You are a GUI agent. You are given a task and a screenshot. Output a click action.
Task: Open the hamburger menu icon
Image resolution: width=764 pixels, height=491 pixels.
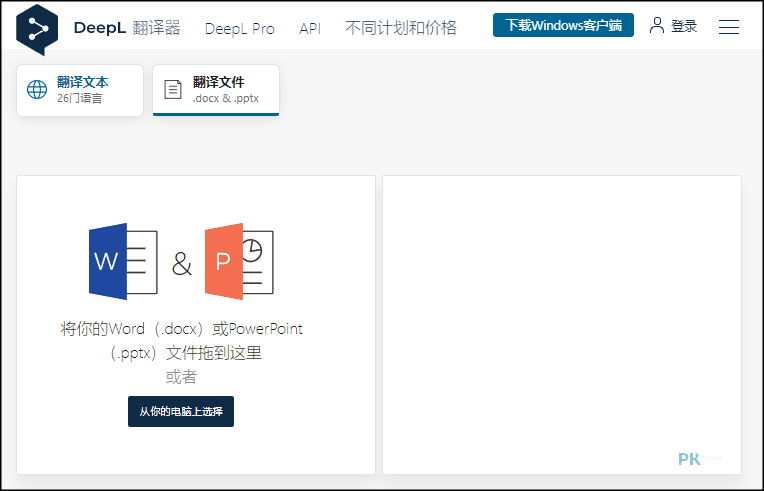point(729,27)
